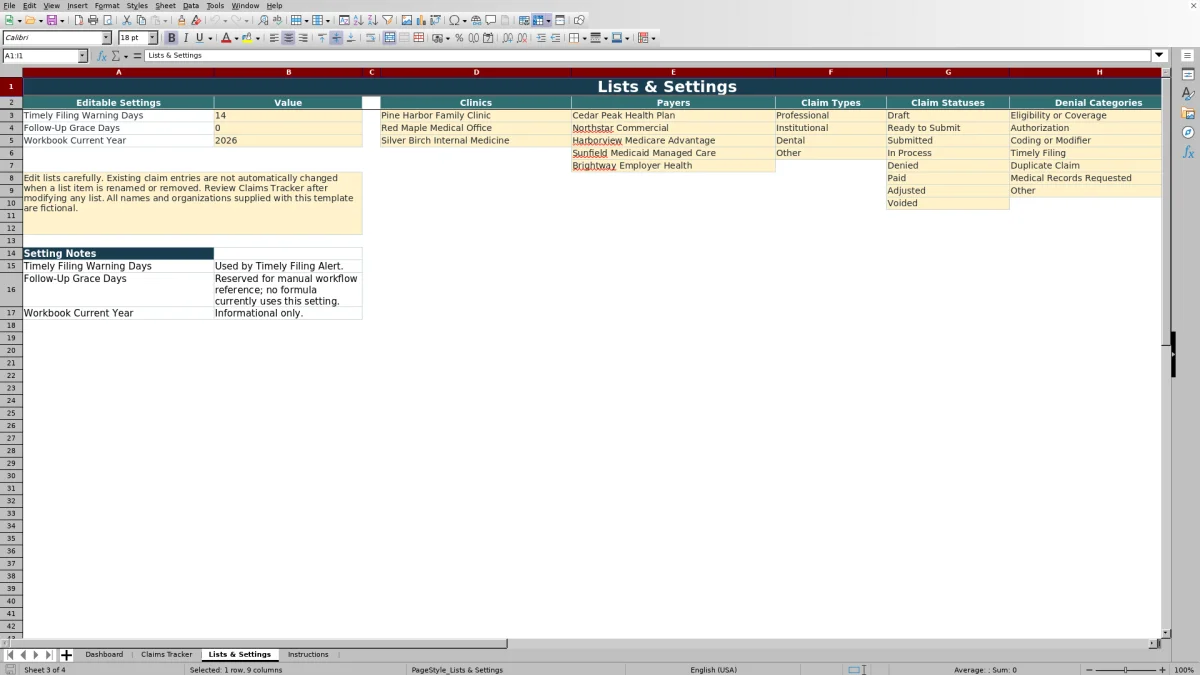1200x675 pixels.
Task: Click the Print icon in toolbar
Action: [x=93, y=20]
